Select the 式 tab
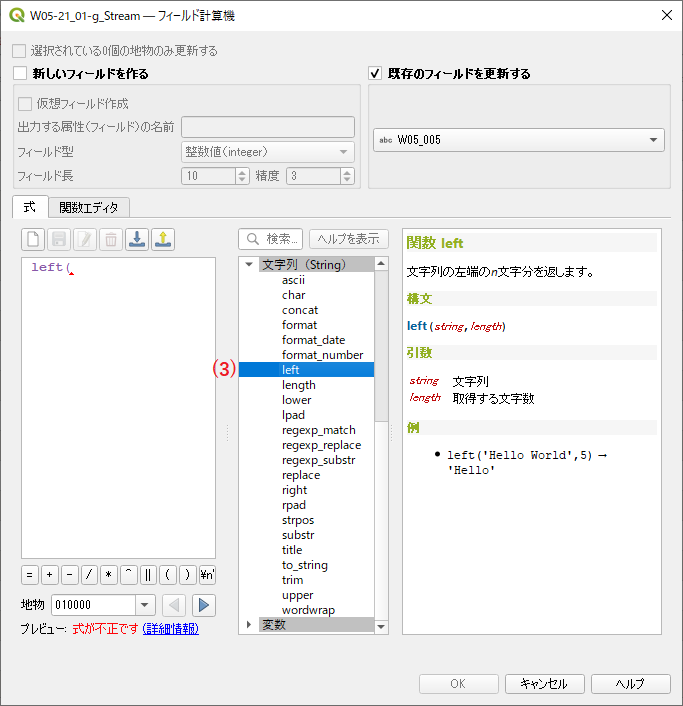Image resolution: width=683 pixels, height=706 pixels. point(29,208)
